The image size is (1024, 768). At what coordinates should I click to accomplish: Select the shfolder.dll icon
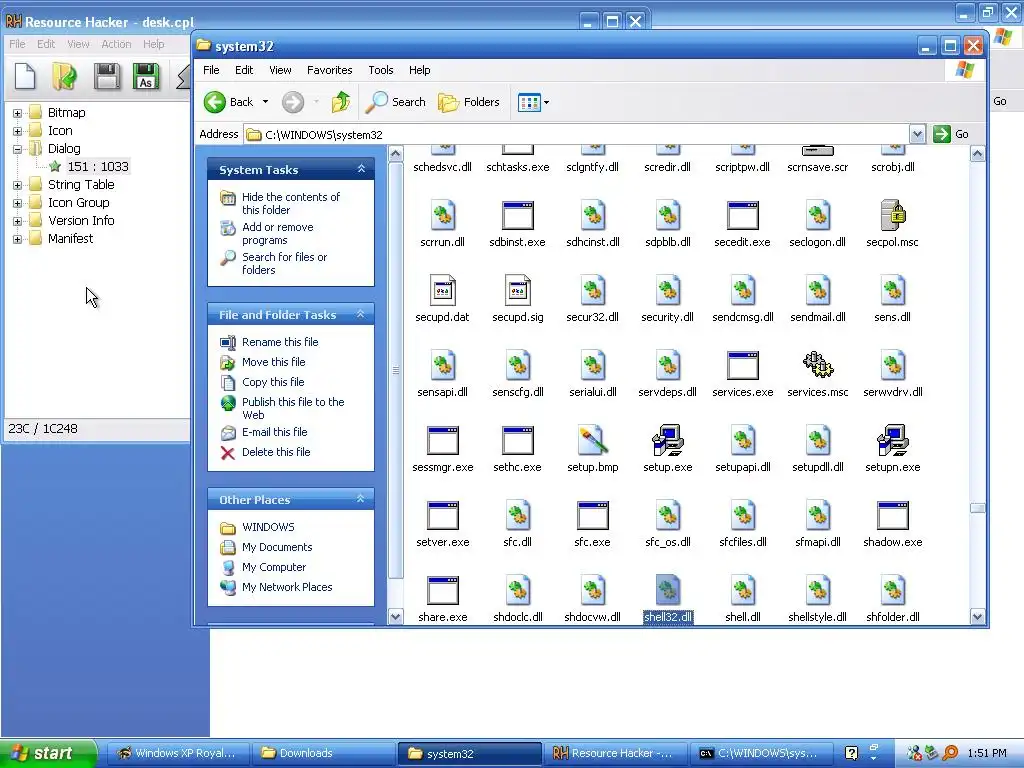coord(893,590)
